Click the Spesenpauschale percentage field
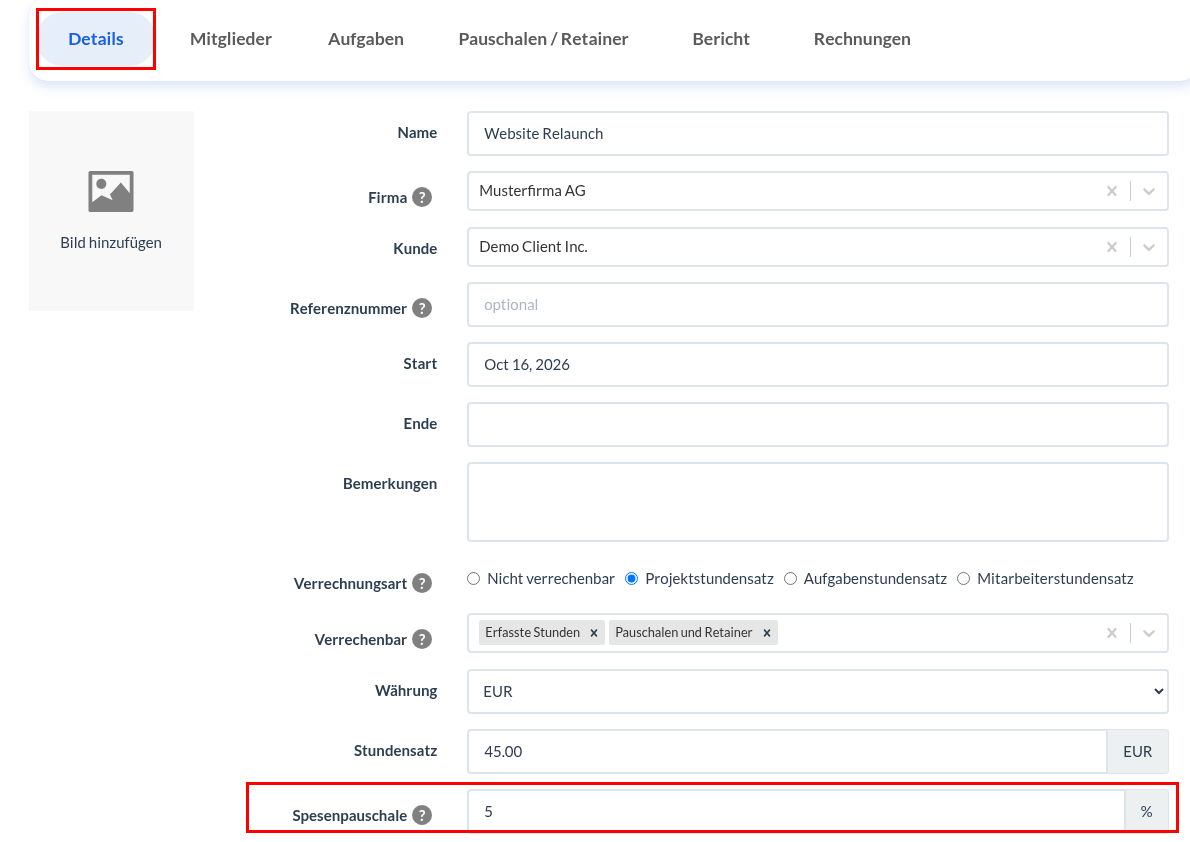This screenshot has height=842, width=1190. (x=796, y=812)
